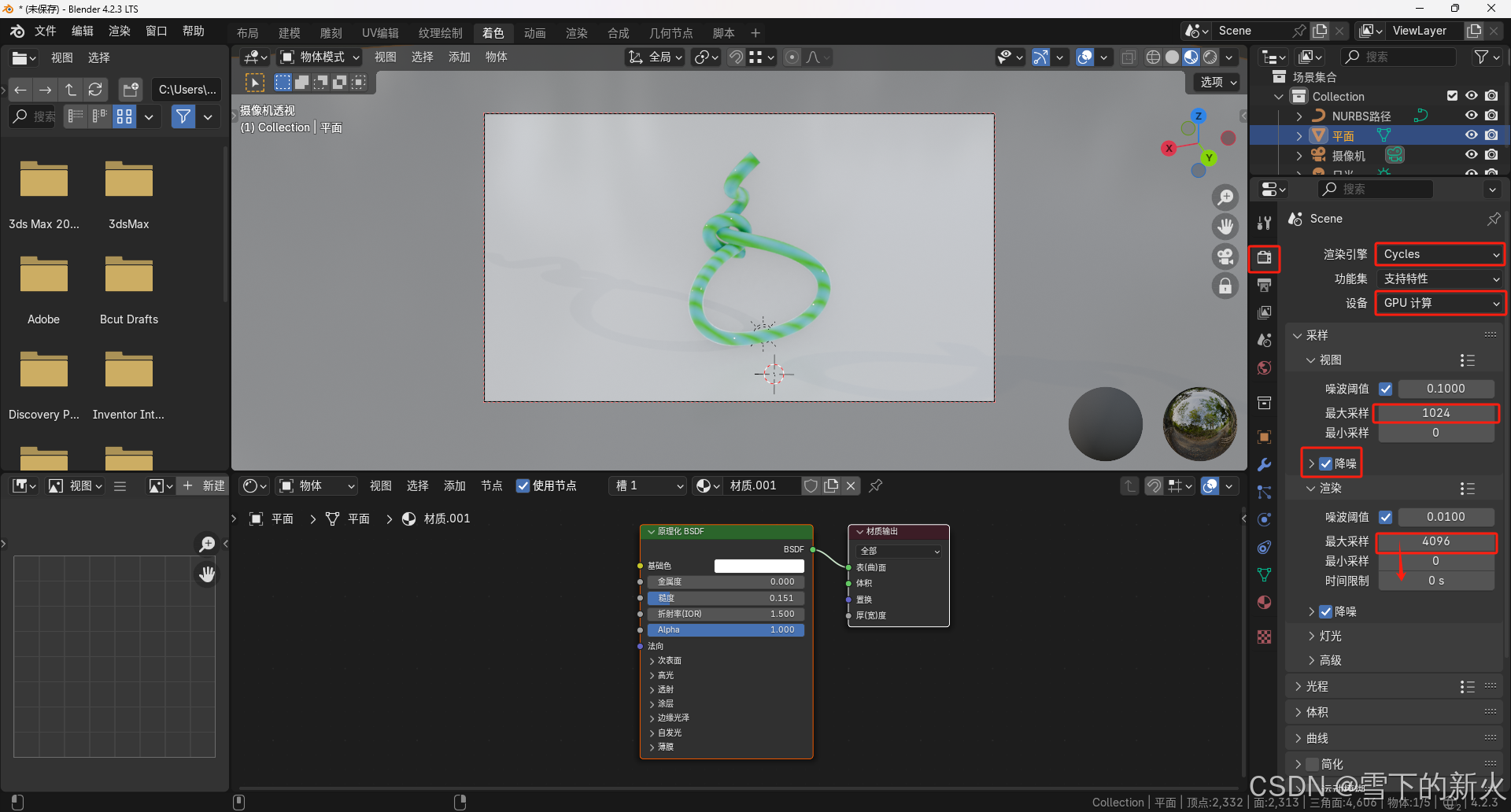
Task: Adjust the 糙度 slider in Principled BSDF
Action: 726,598
